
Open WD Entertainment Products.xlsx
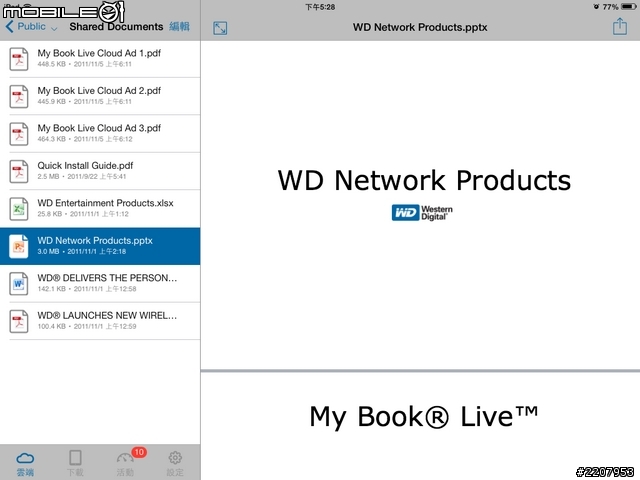100,209
